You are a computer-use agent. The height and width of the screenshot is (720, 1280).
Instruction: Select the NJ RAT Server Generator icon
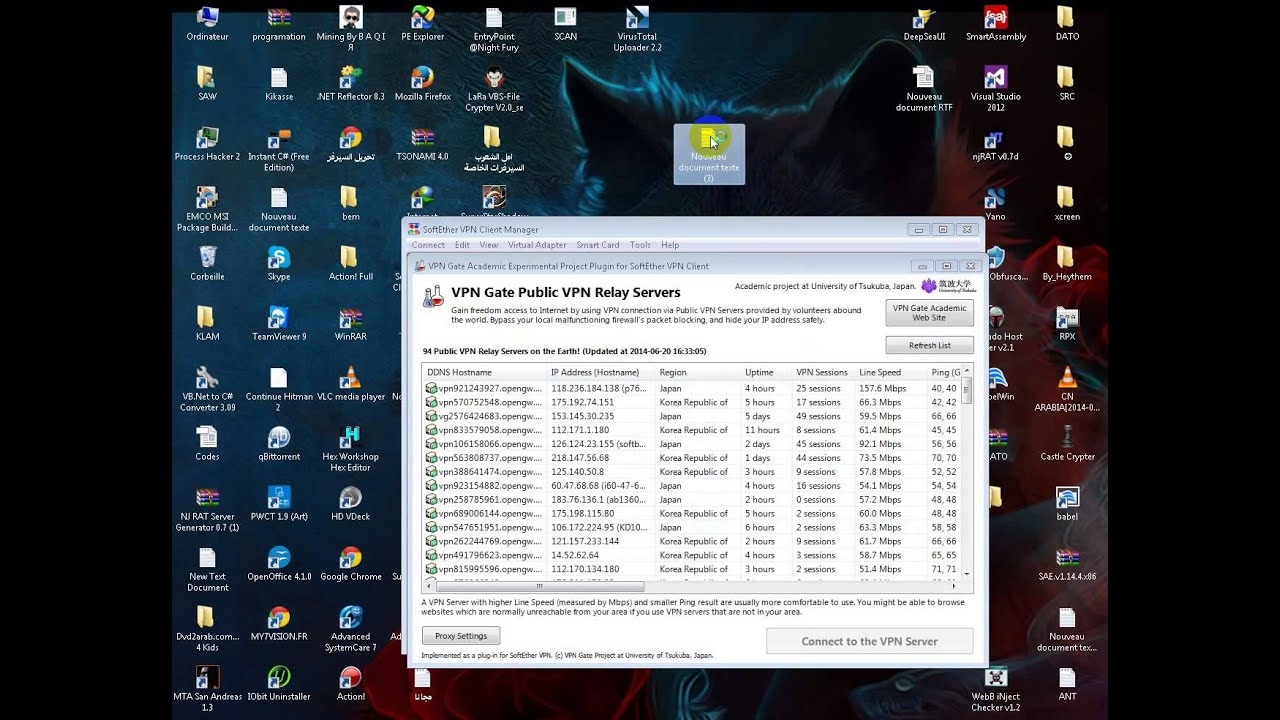pos(207,509)
